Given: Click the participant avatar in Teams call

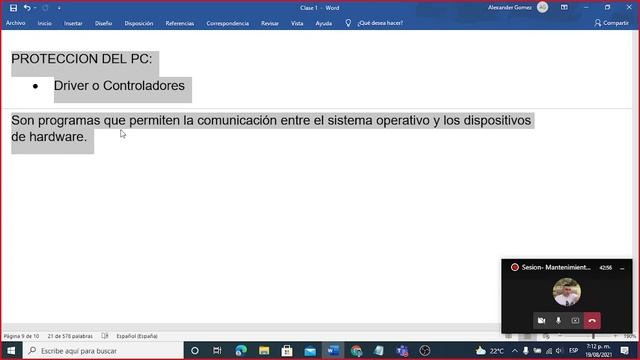Looking at the screenshot, I should (567, 292).
